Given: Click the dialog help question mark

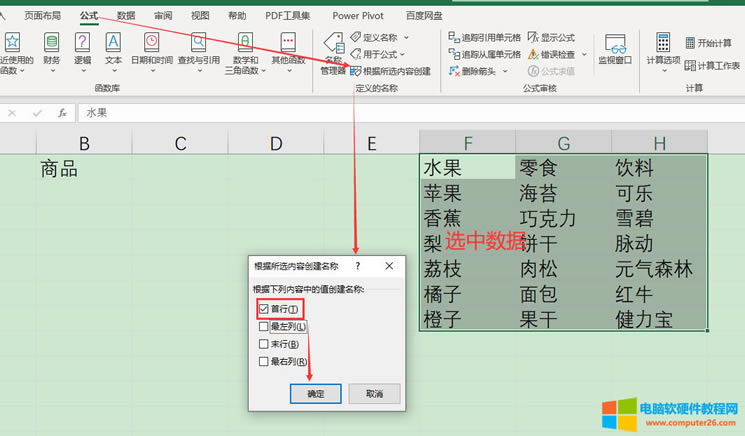Looking at the screenshot, I should (358, 266).
